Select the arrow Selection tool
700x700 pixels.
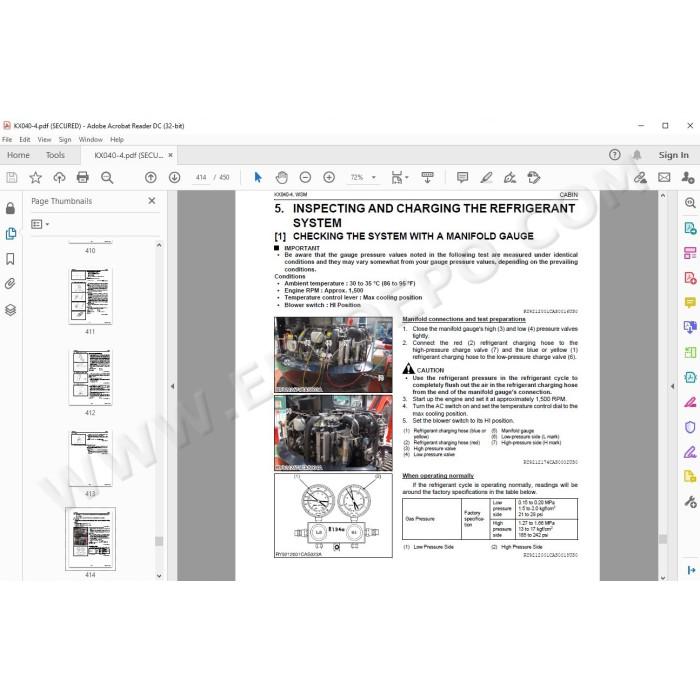tap(258, 177)
